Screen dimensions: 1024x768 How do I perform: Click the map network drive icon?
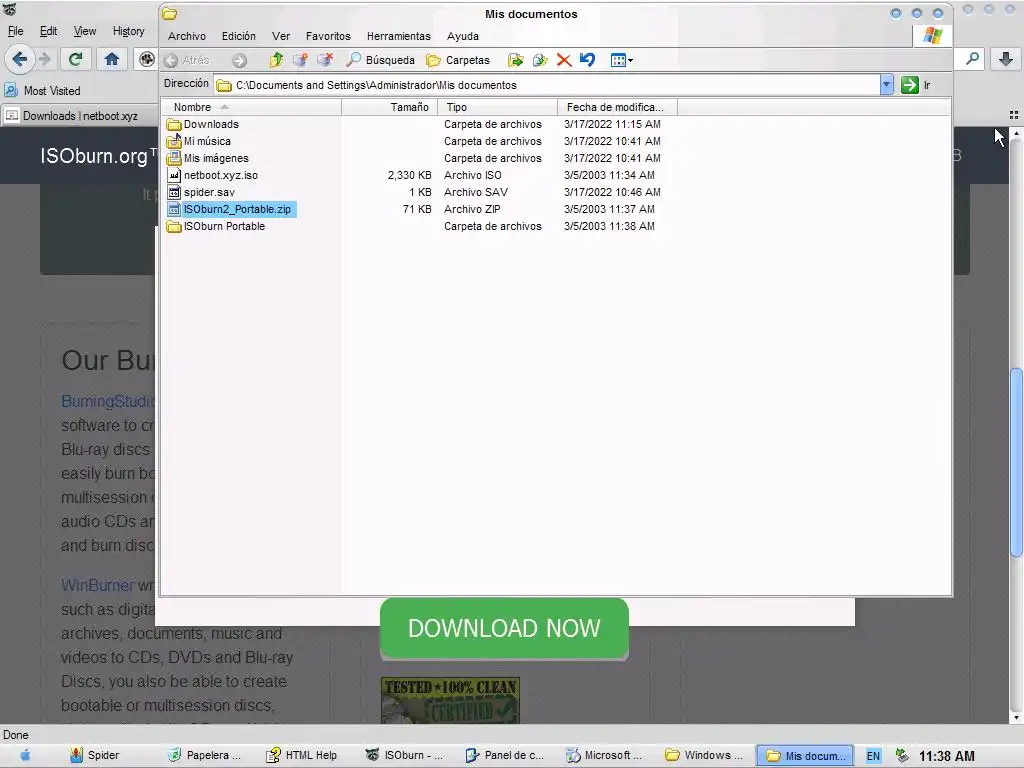(300, 60)
